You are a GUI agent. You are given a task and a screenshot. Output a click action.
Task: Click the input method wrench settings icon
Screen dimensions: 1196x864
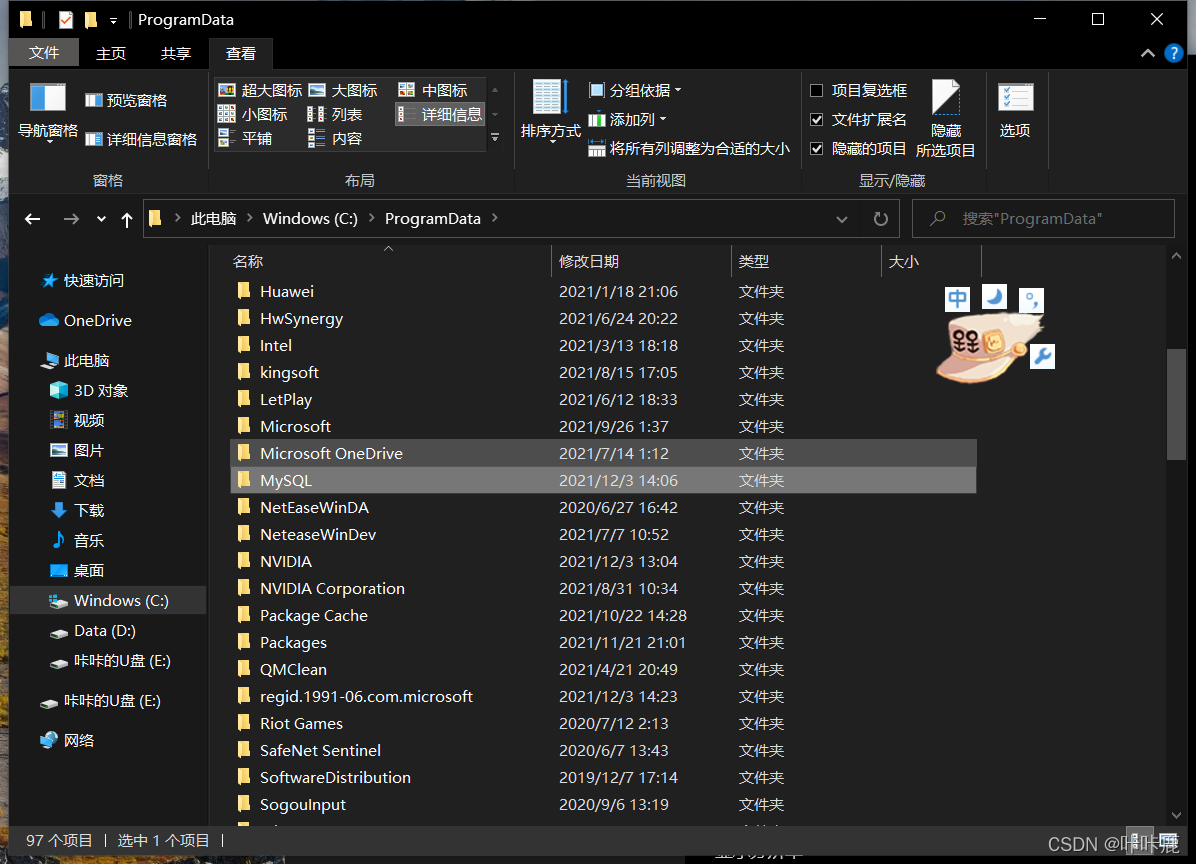point(1042,356)
